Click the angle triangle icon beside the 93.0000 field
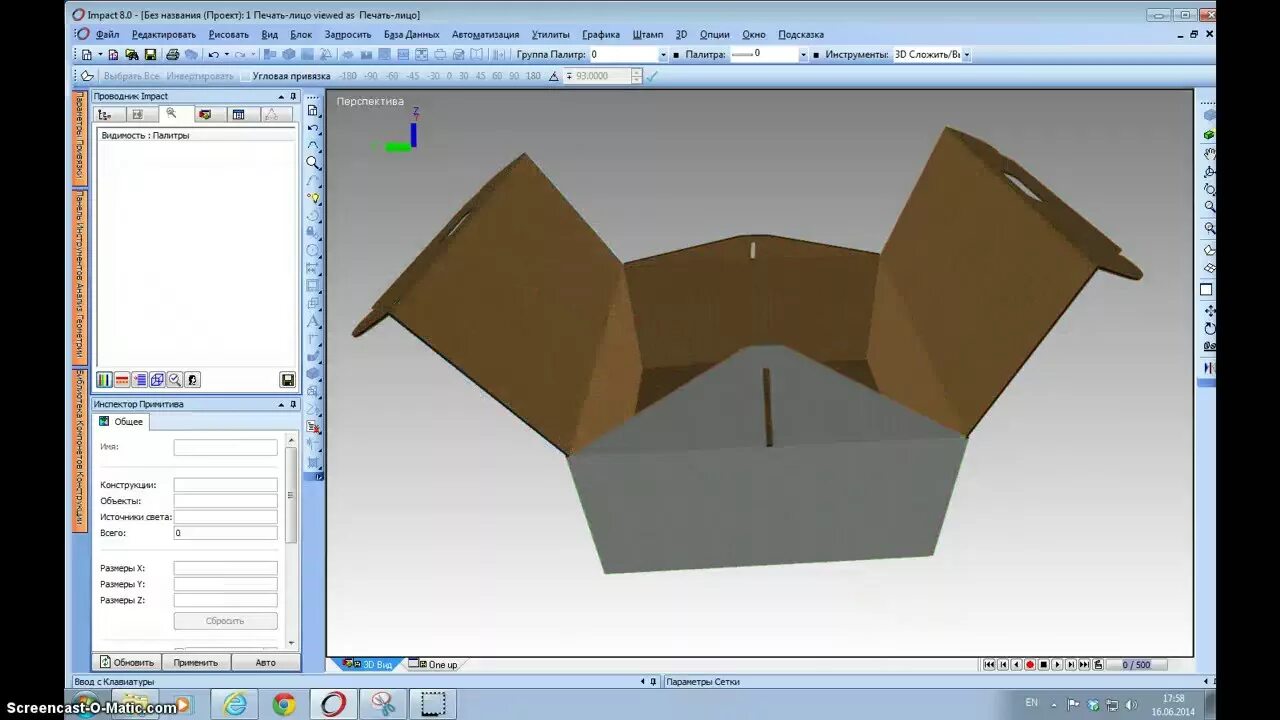The image size is (1280, 720). (x=553, y=76)
